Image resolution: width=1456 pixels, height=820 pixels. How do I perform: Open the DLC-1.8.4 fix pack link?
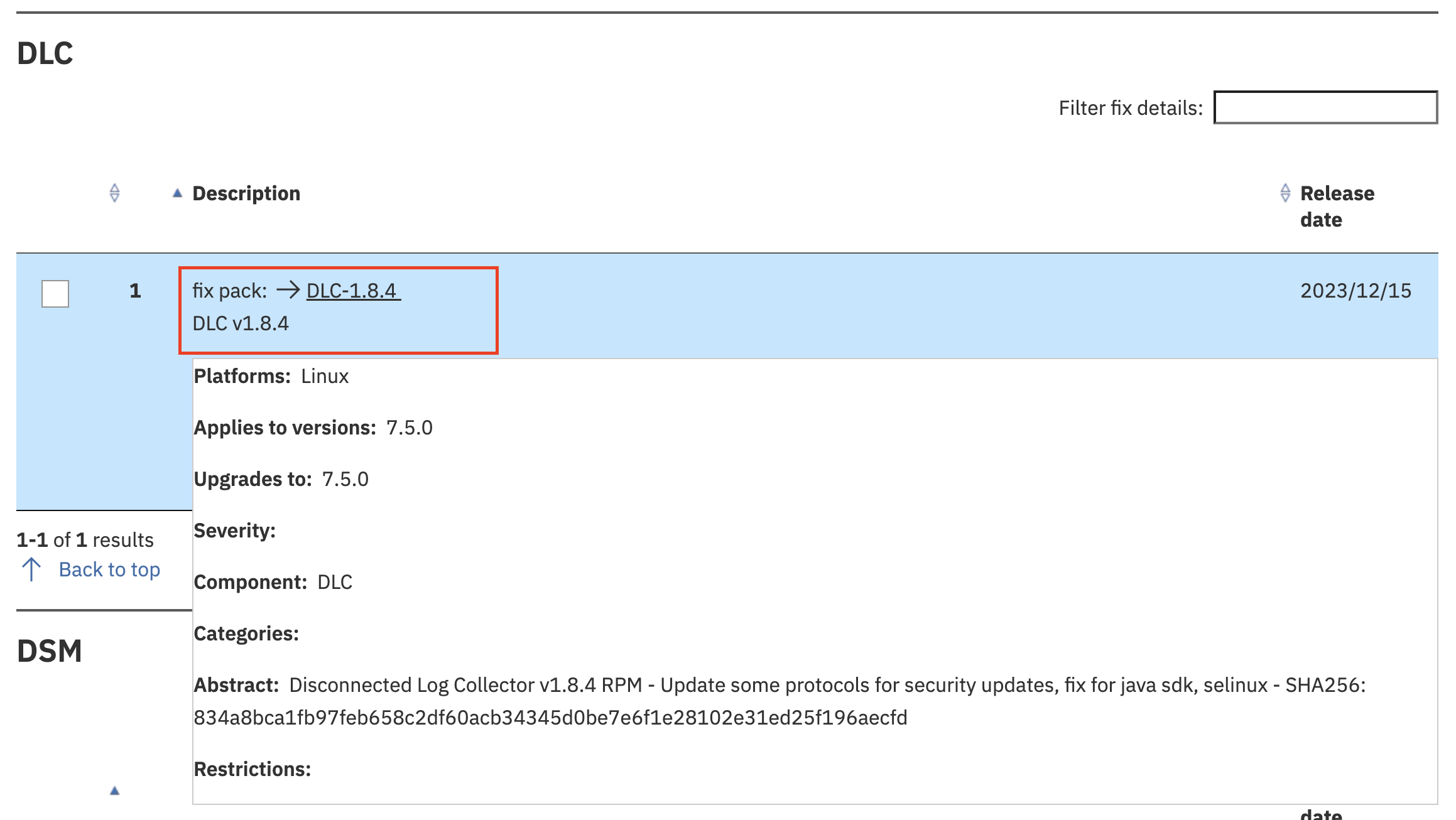(x=352, y=291)
